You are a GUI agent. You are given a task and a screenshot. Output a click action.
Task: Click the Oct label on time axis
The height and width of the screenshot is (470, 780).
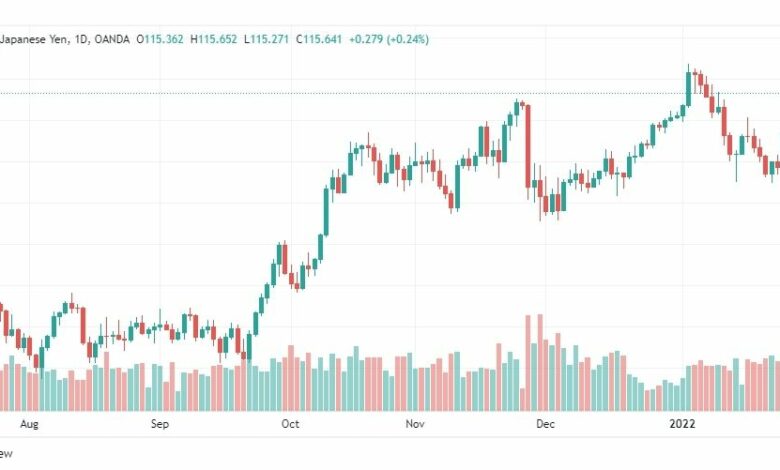coord(291,424)
